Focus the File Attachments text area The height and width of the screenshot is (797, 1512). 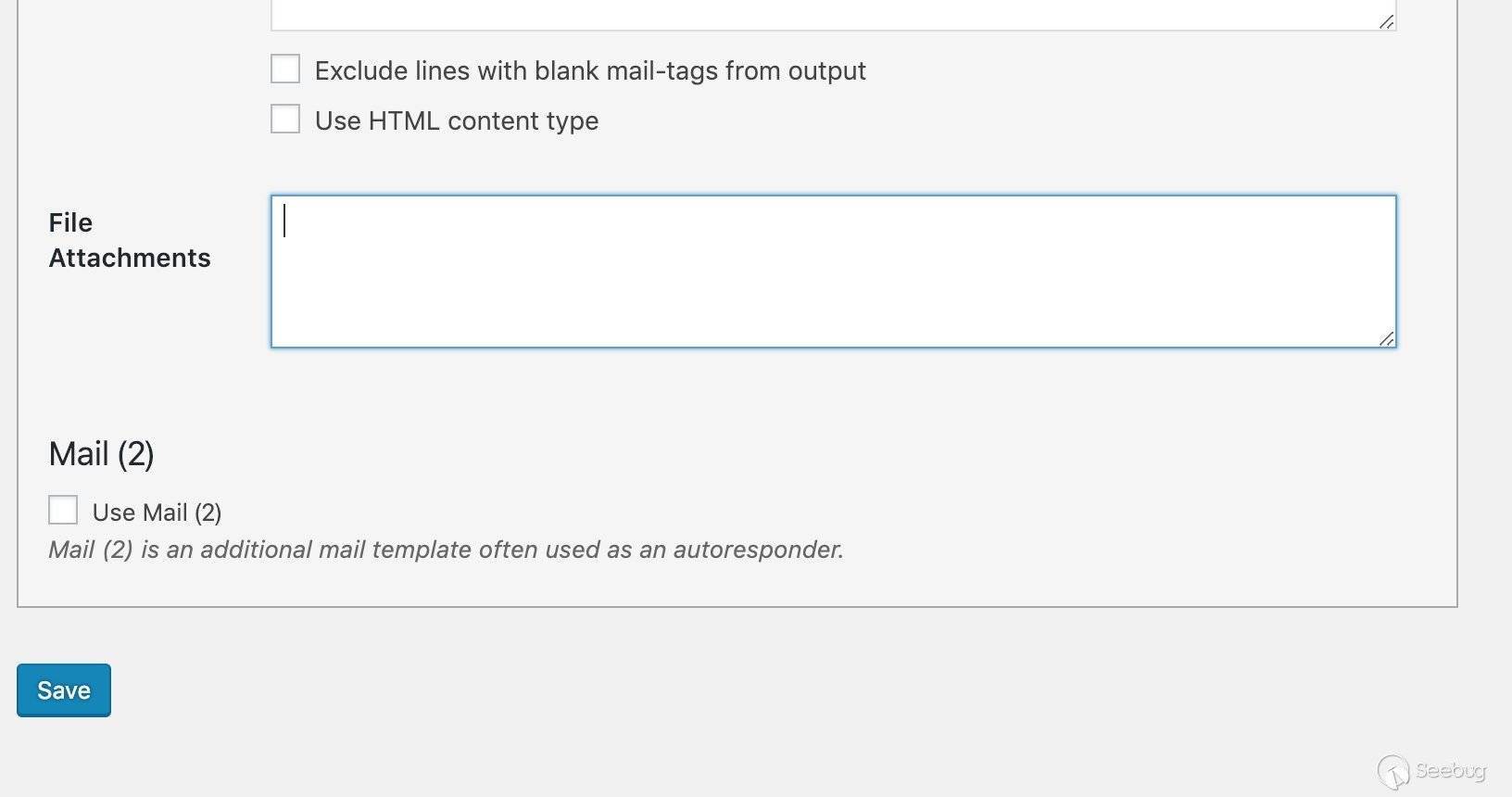pos(833,272)
